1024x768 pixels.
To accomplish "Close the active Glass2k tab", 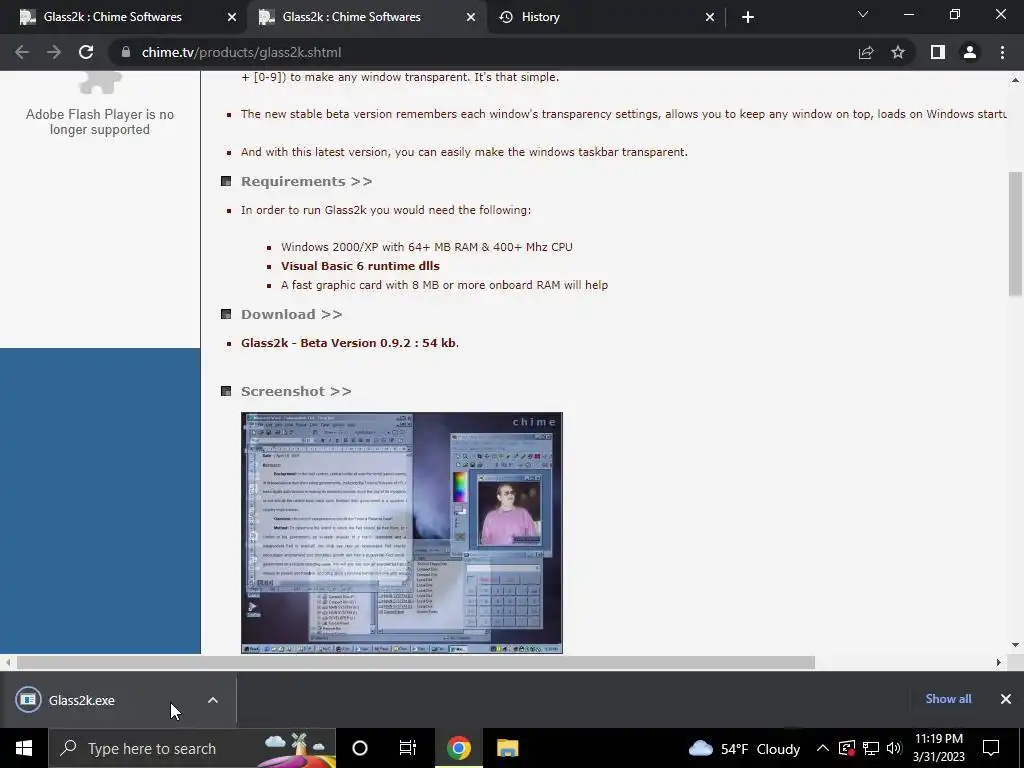I will pyautogui.click(x=471, y=17).
